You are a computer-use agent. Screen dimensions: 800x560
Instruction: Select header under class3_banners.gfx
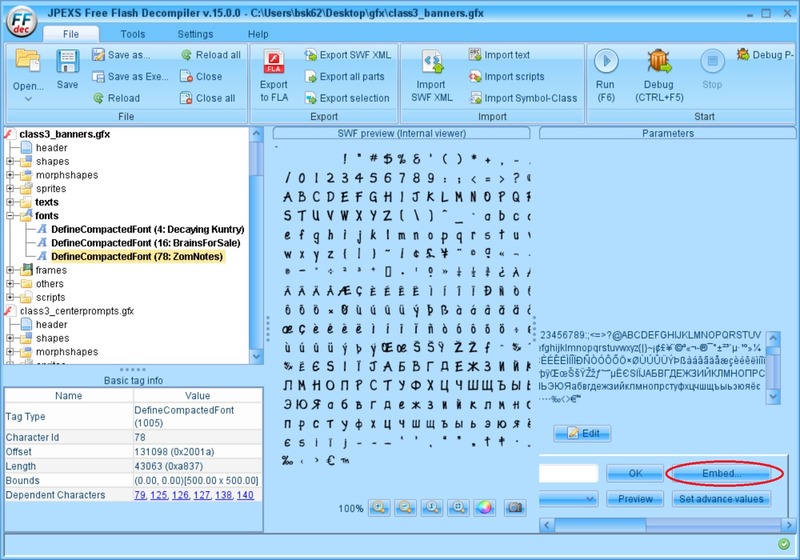[51, 148]
